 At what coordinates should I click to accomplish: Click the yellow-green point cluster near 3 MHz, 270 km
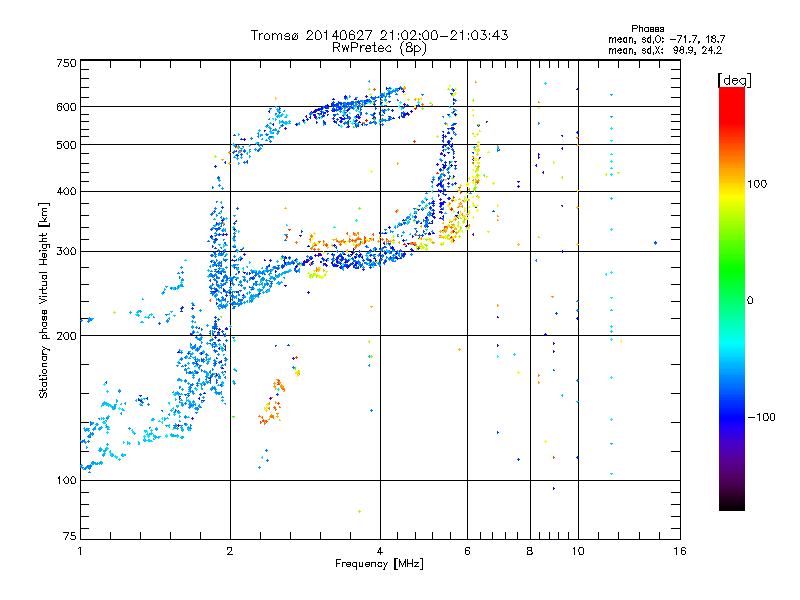pos(317,274)
